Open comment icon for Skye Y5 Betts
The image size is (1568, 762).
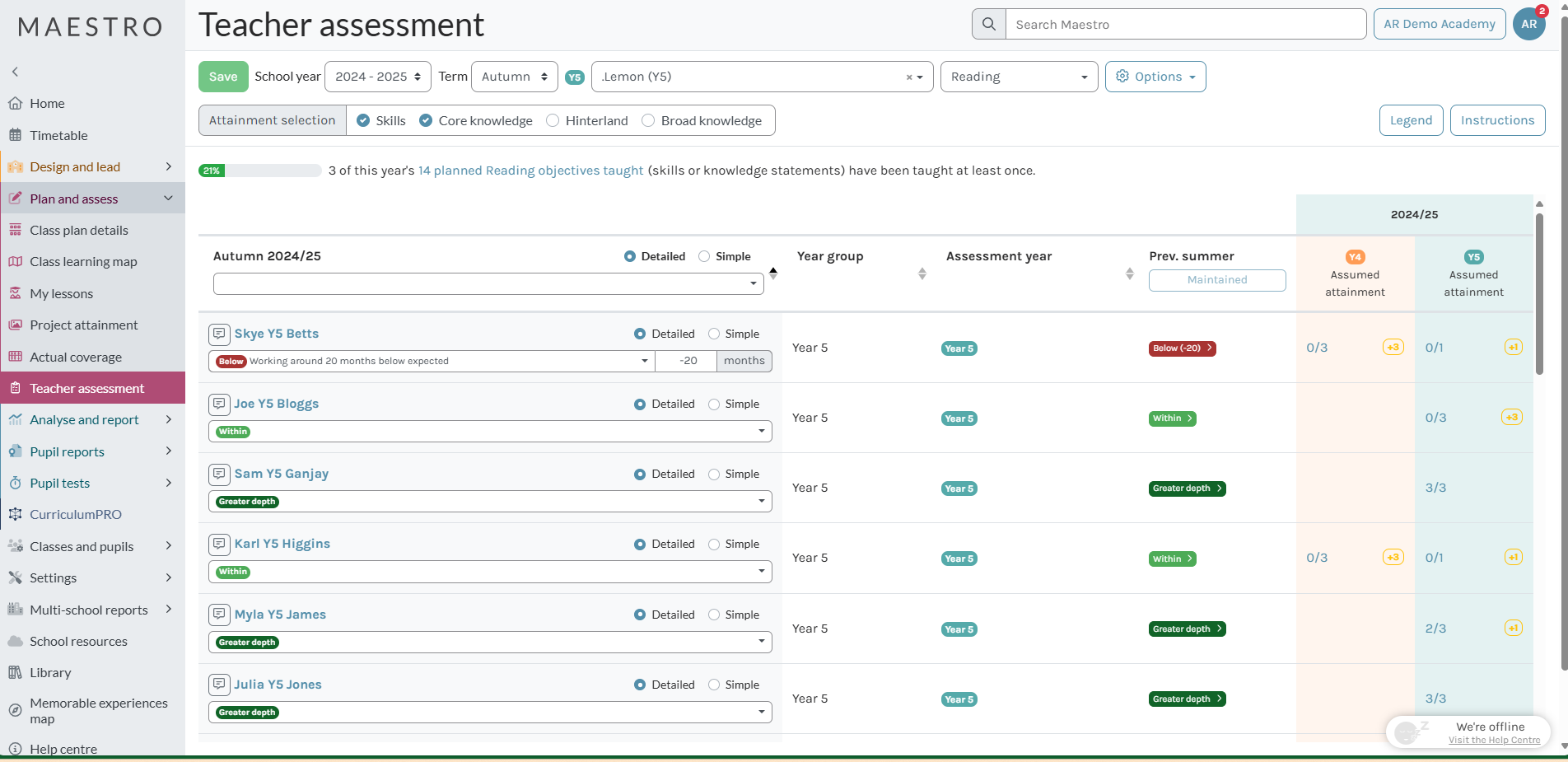point(219,334)
